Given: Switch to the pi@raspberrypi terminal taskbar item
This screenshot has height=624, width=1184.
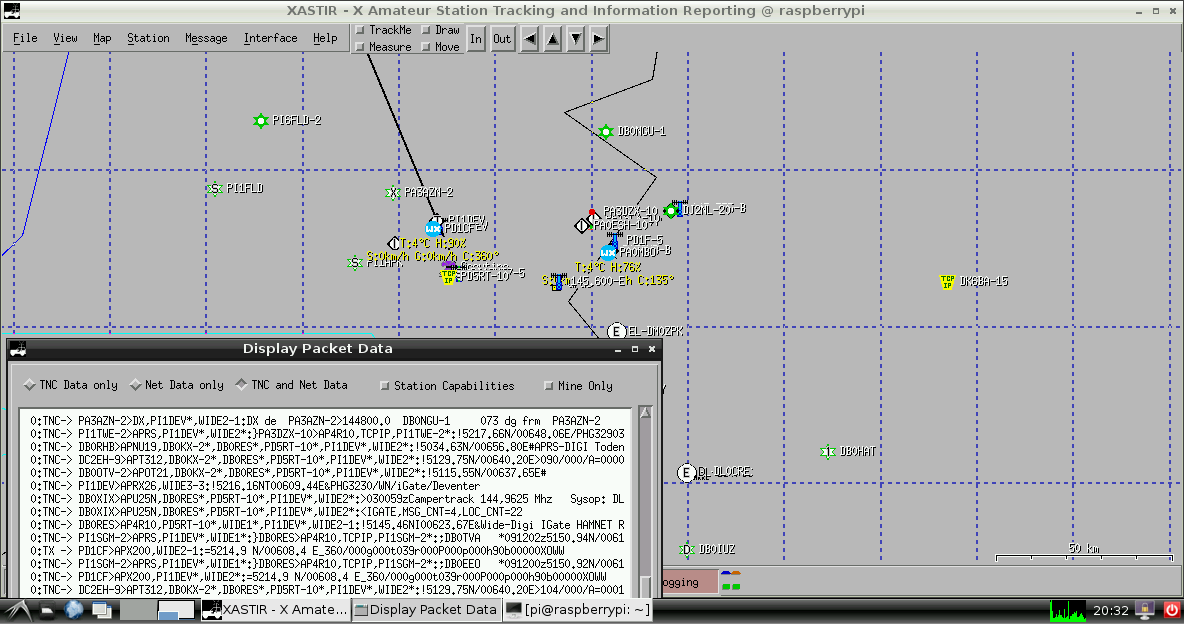Looking at the screenshot, I should 578,609.
